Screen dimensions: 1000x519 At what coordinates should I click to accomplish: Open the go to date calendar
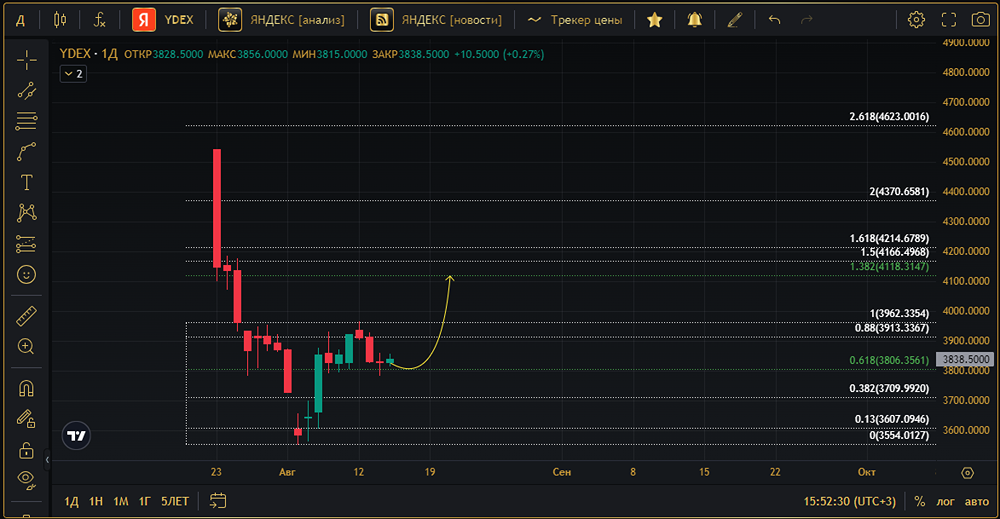point(218,501)
